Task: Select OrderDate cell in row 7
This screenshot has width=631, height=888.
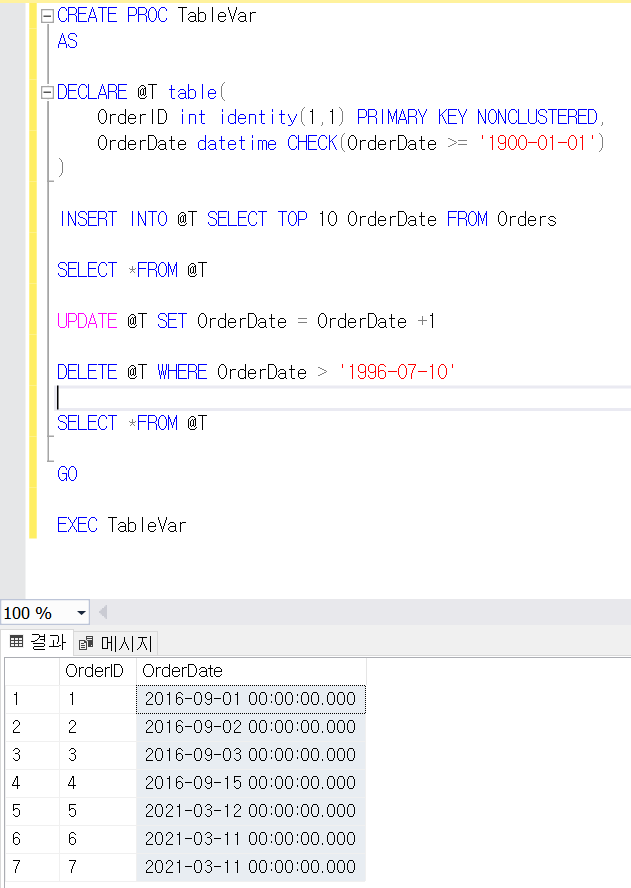Action: (251, 867)
